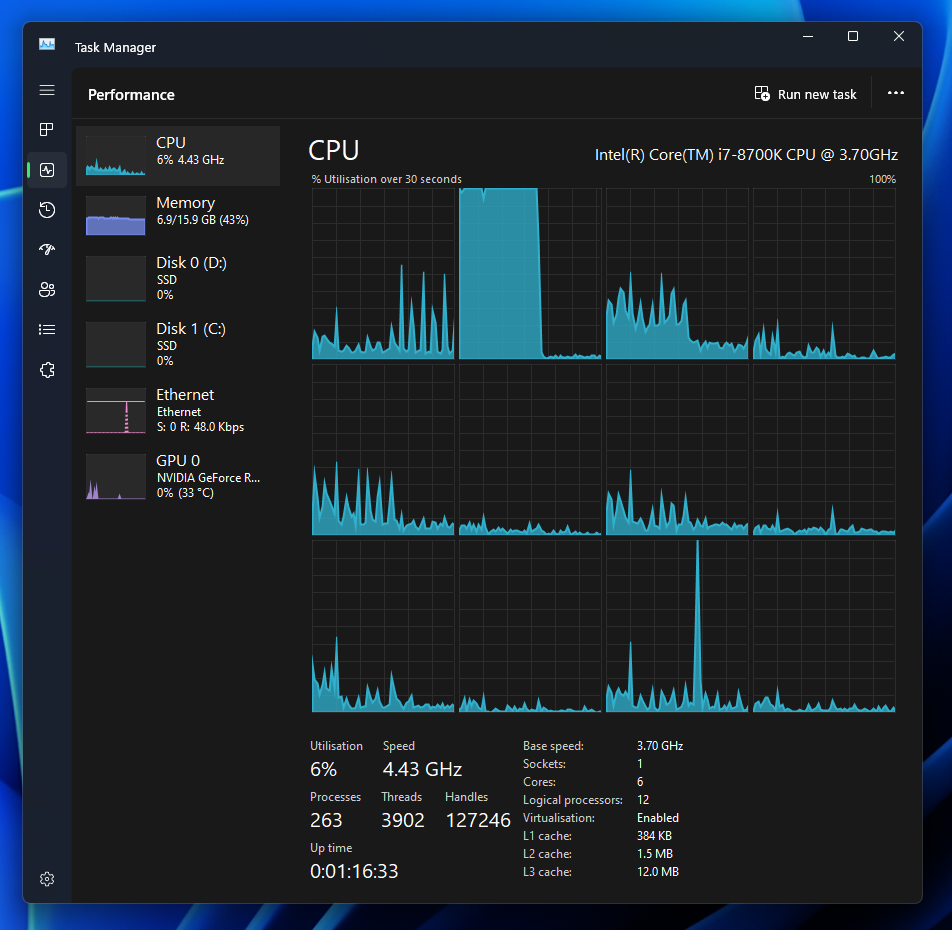952x930 pixels.
Task: Click the processor graph with tall single spike
Action: coord(677,626)
